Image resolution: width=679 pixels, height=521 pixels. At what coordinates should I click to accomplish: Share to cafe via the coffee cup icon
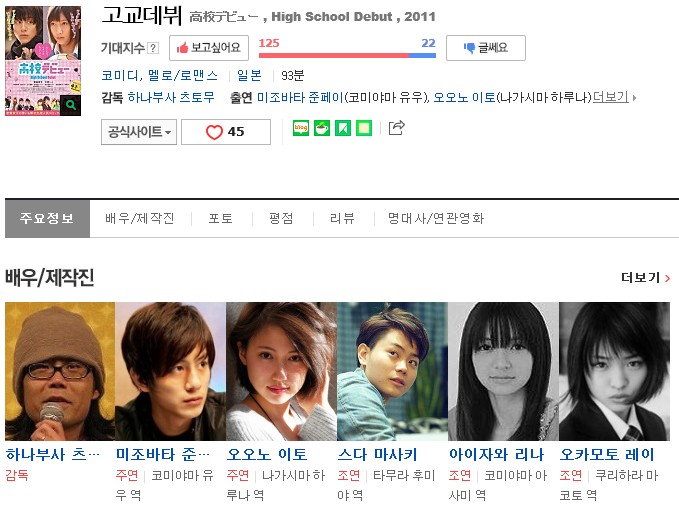(322, 128)
